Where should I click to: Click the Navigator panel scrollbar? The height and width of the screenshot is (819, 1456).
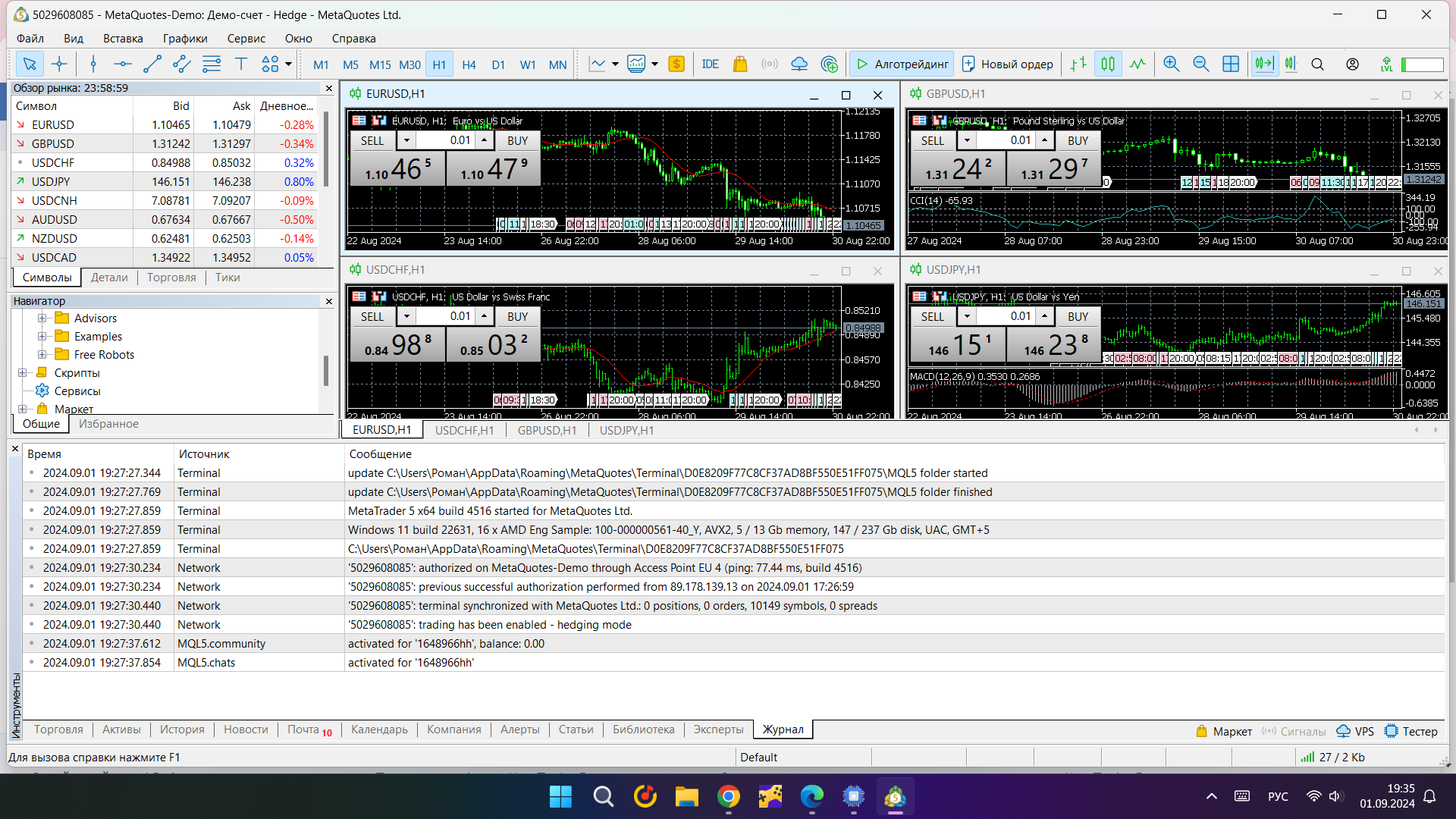coord(326,371)
